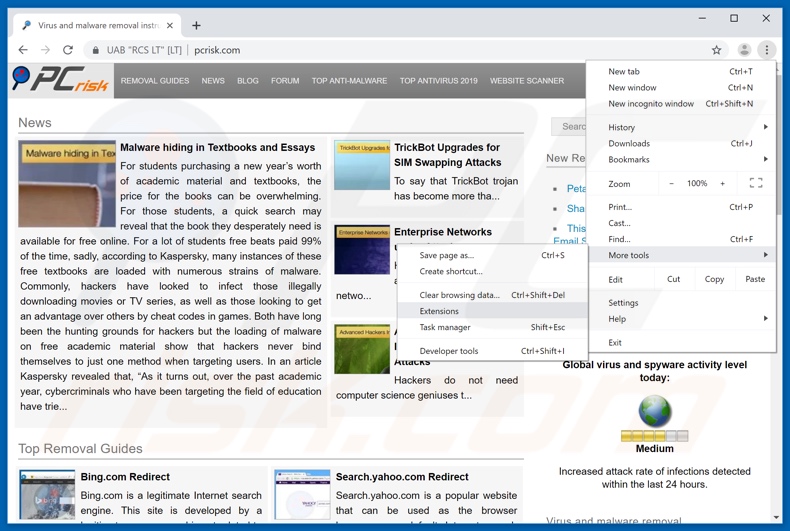Open WEBSITE SCANNER nav link

point(527,81)
